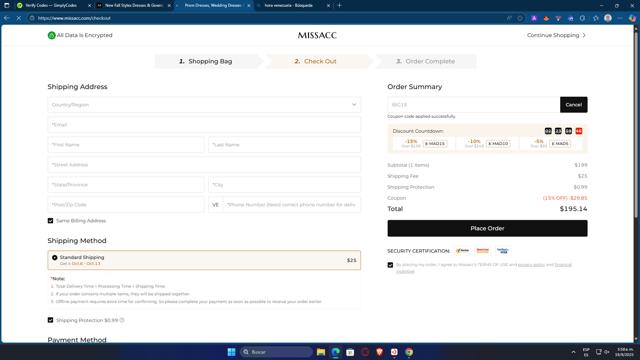
Task: Apply the MAD5 coupon tag
Action: [x=560, y=144]
